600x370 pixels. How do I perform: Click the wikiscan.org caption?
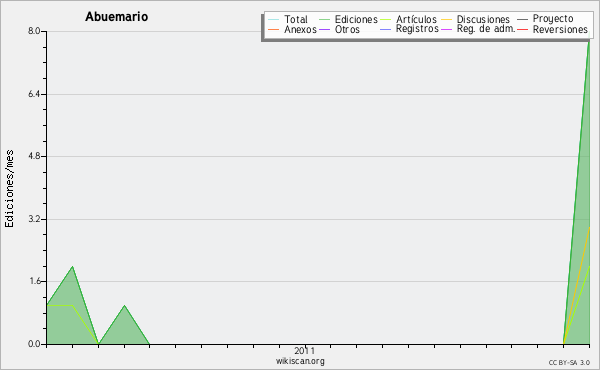[x=300, y=361]
